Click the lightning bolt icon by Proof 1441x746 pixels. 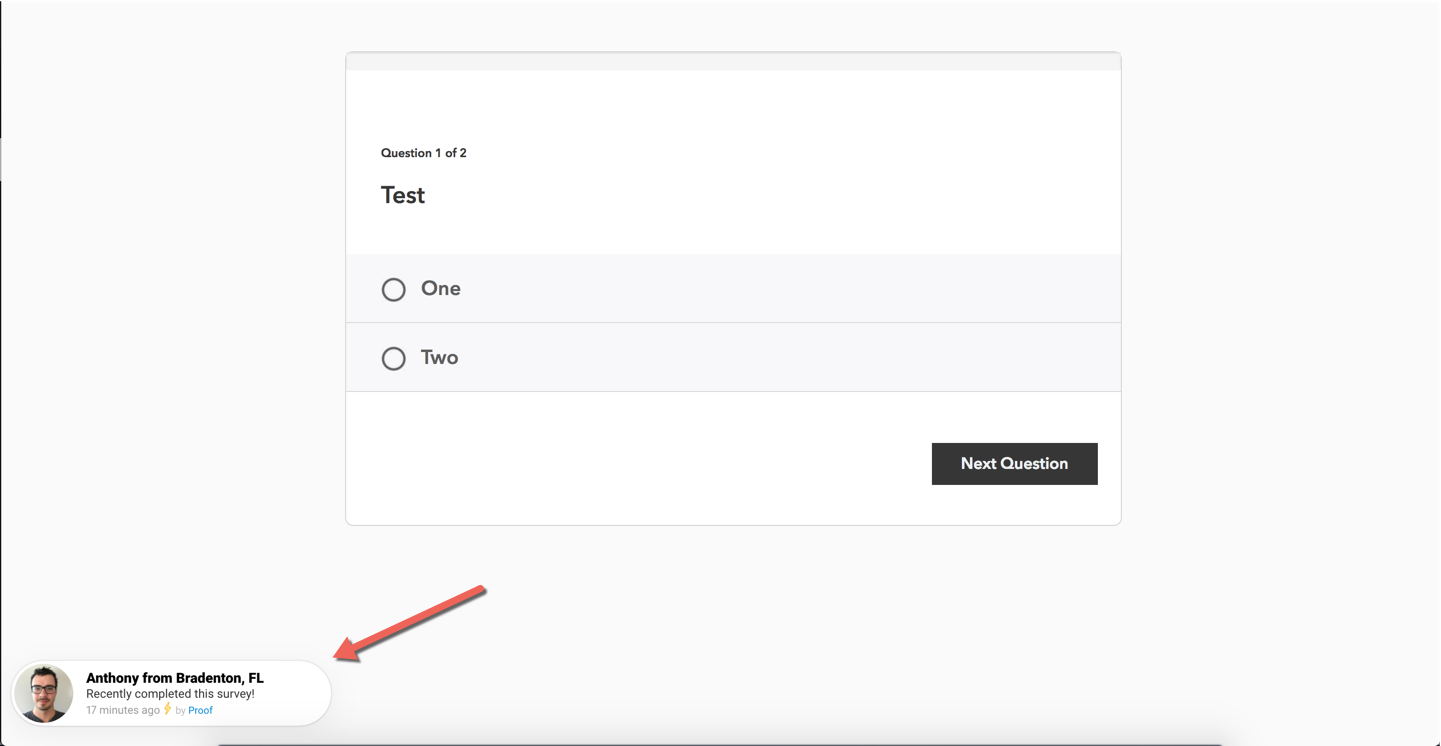tap(168, 709)
